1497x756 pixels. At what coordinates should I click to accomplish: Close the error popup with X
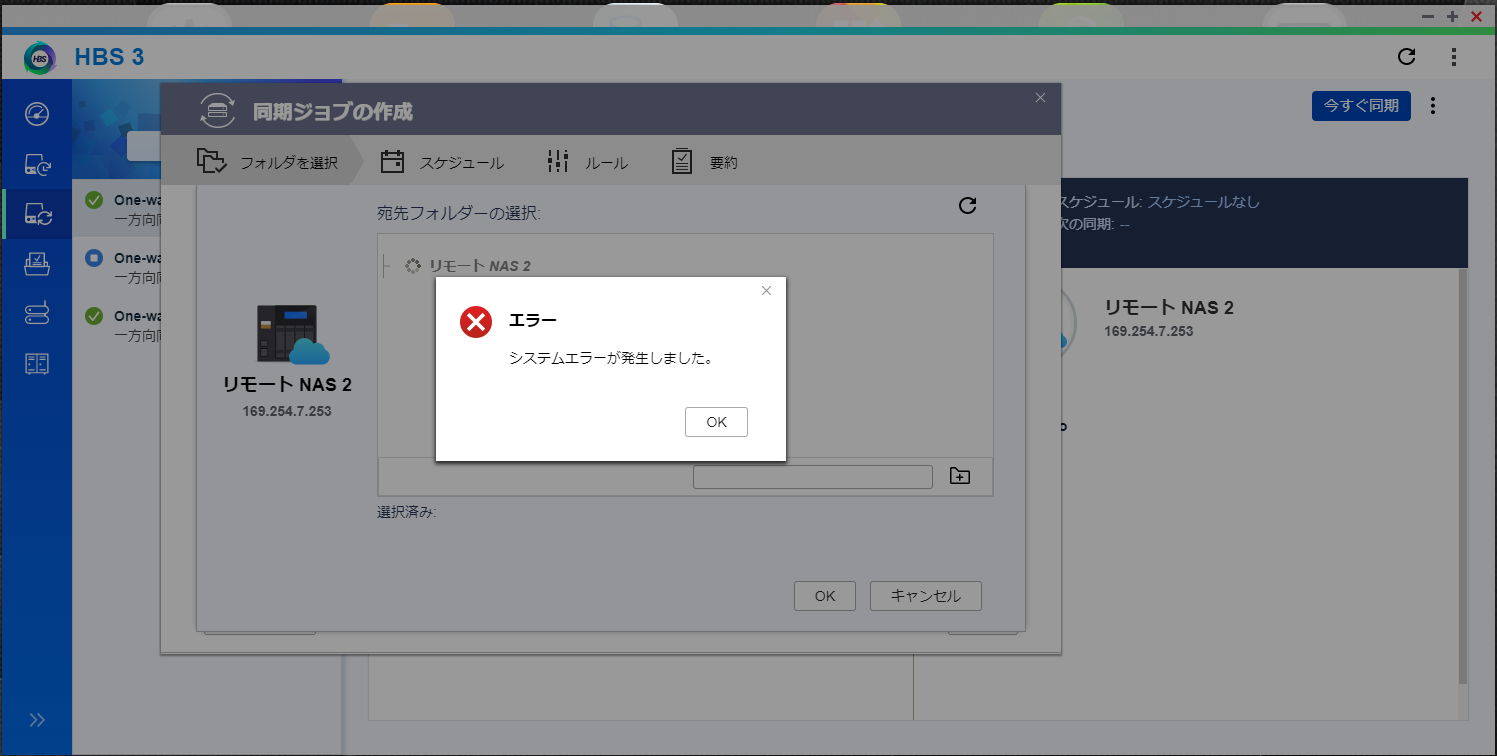click(x=766, y=291)
